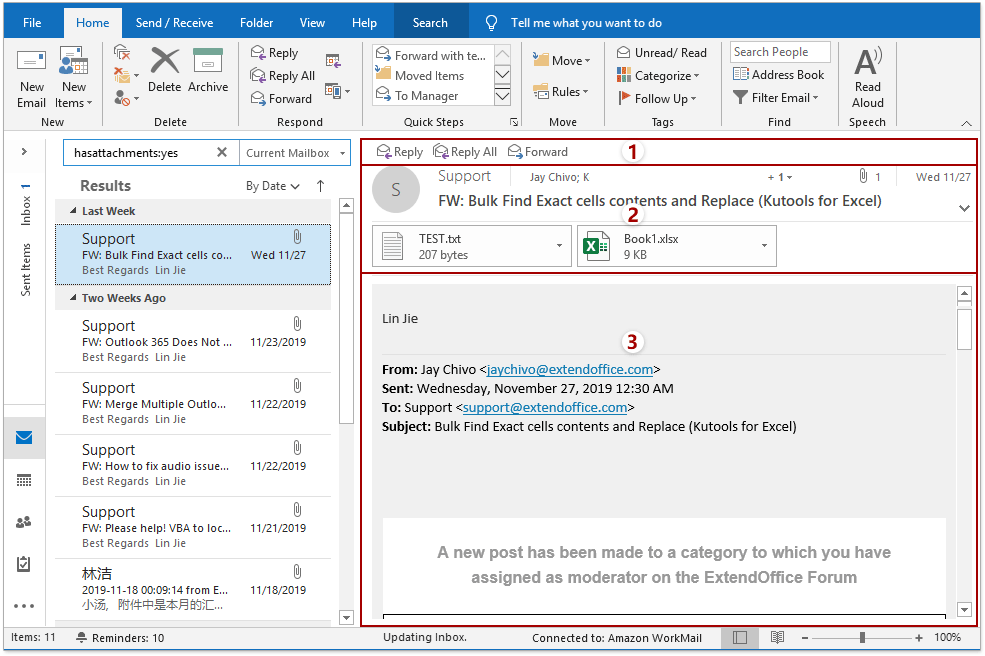Open Calendar from the left navigation bar
Screen dimensions: 985x656
(24, 480)
